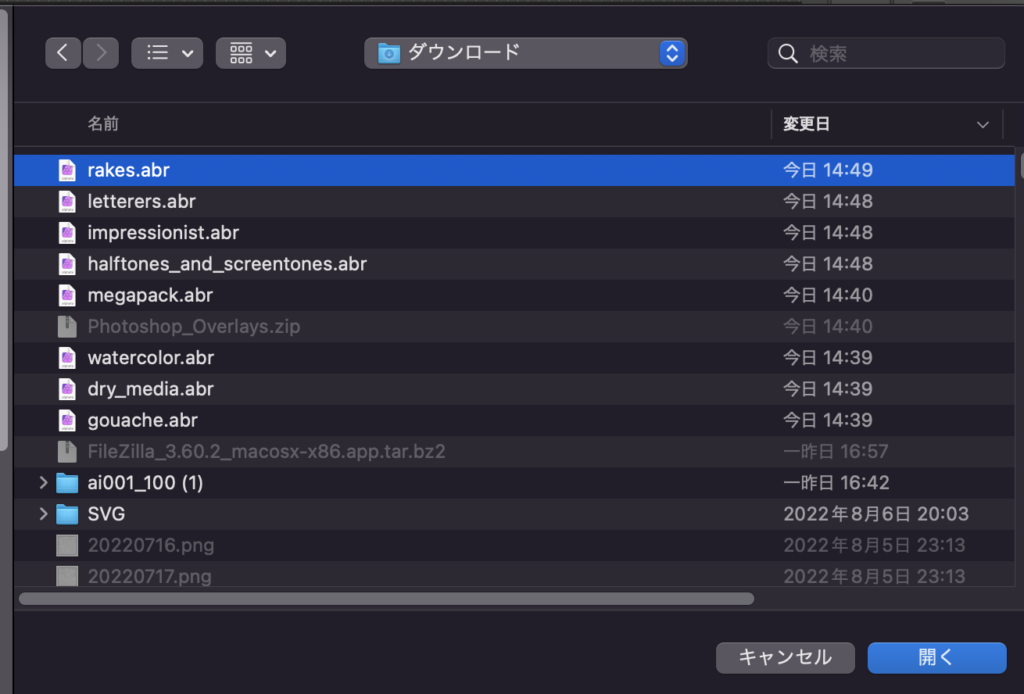1024x694 pixels.
Task: Click the horizontal scrollbar of file list
Action: 386,599
